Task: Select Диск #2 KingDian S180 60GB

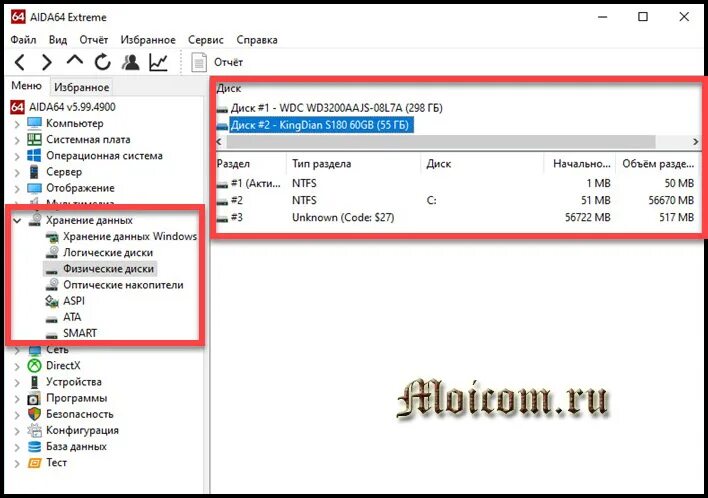Action: (321, 125)
